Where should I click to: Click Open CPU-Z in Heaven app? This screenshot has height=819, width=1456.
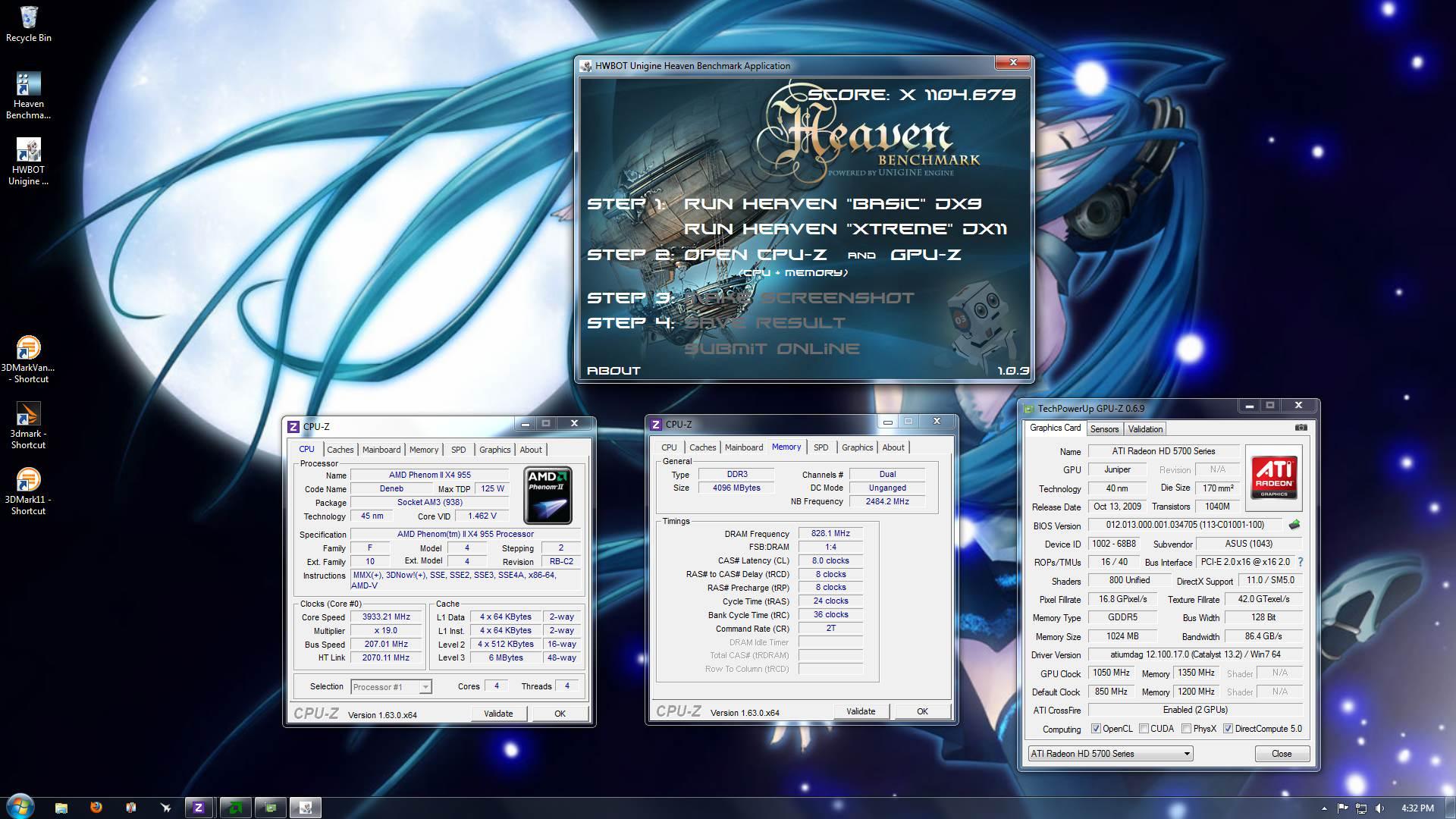coord(755,255)
